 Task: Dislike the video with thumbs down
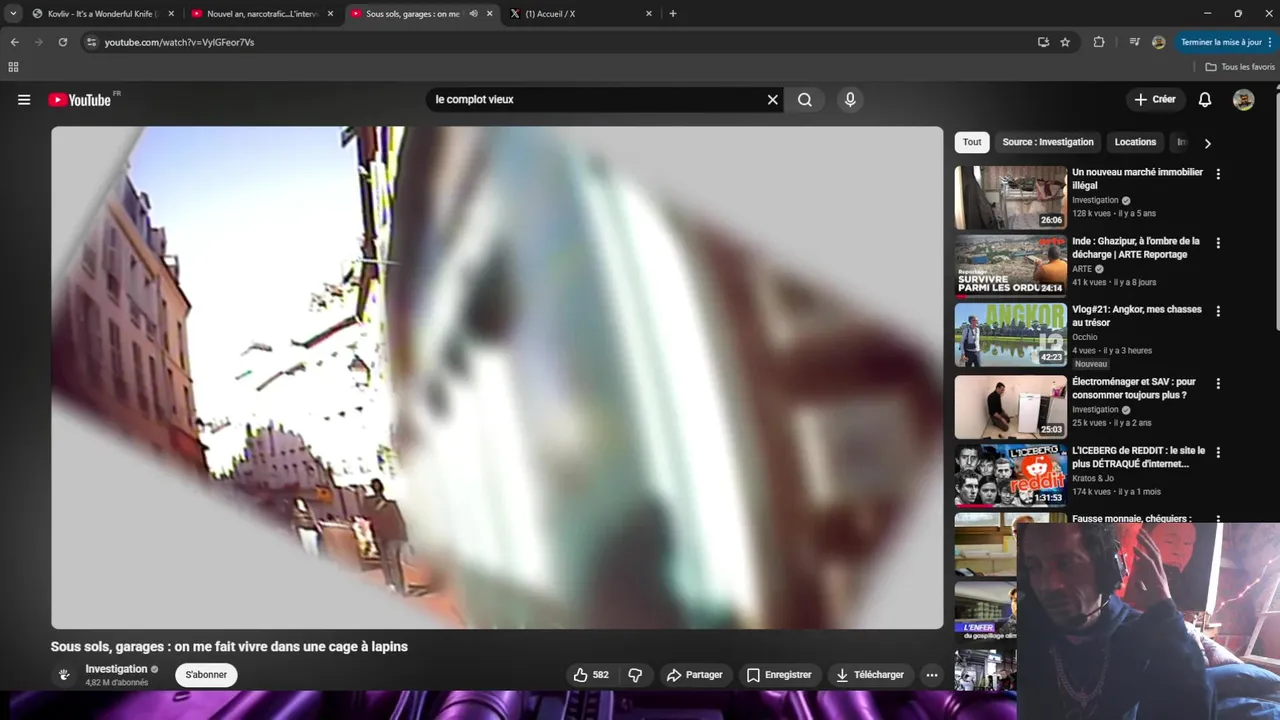click(x=635, y=675)
